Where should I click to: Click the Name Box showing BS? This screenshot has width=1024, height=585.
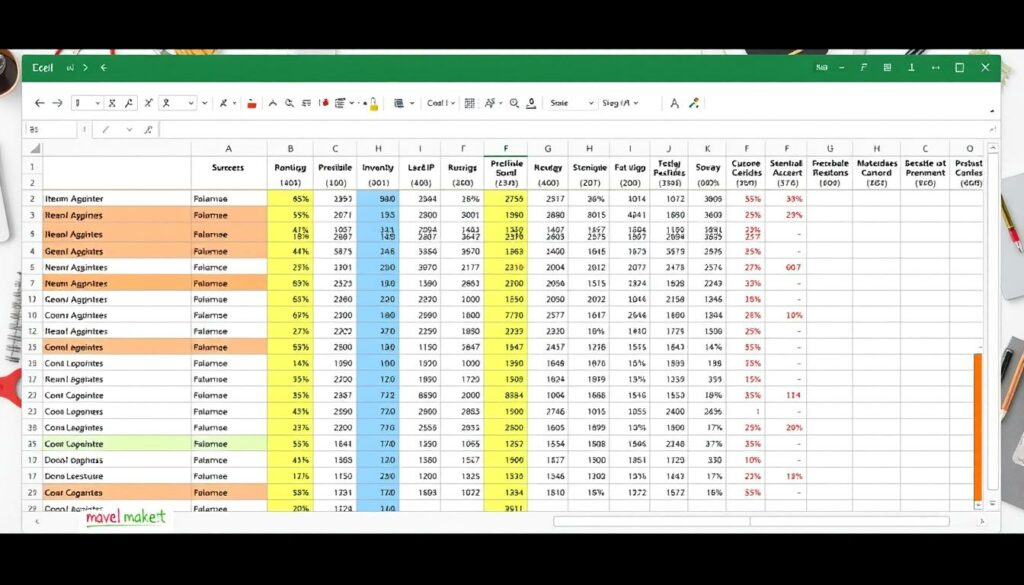click(51, 130)
